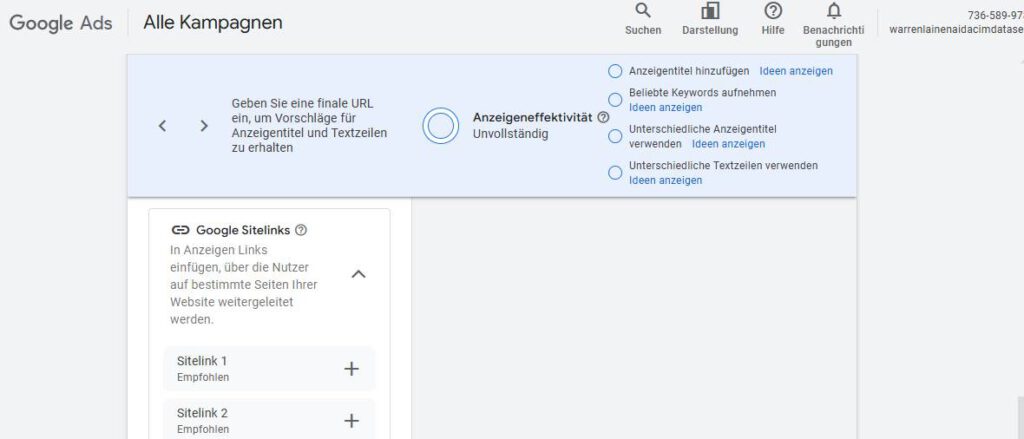1024x439 pixels.
Task: Click help icon next to Anzeigeneffektivität
Action: point(603,118)
